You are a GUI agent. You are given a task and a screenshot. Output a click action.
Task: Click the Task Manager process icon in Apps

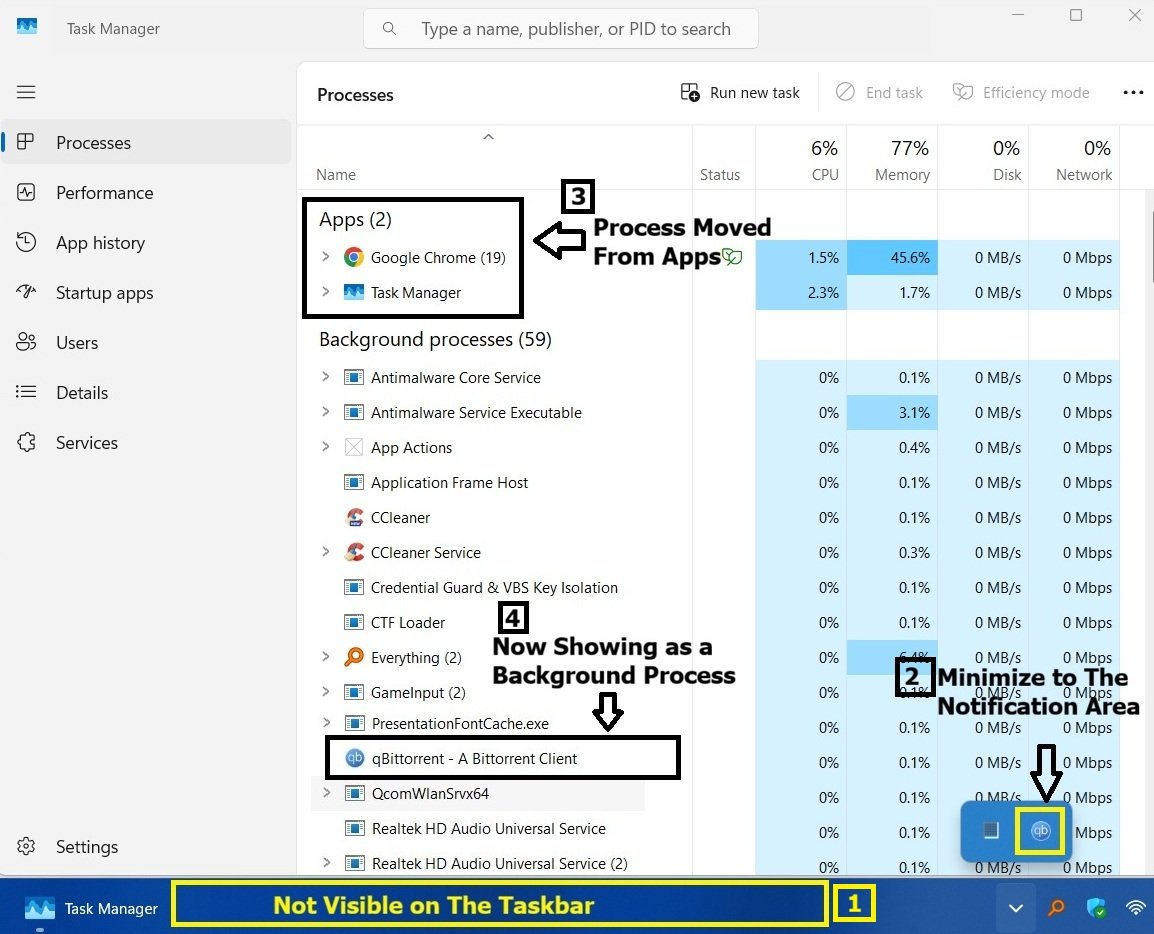[354, 292]
